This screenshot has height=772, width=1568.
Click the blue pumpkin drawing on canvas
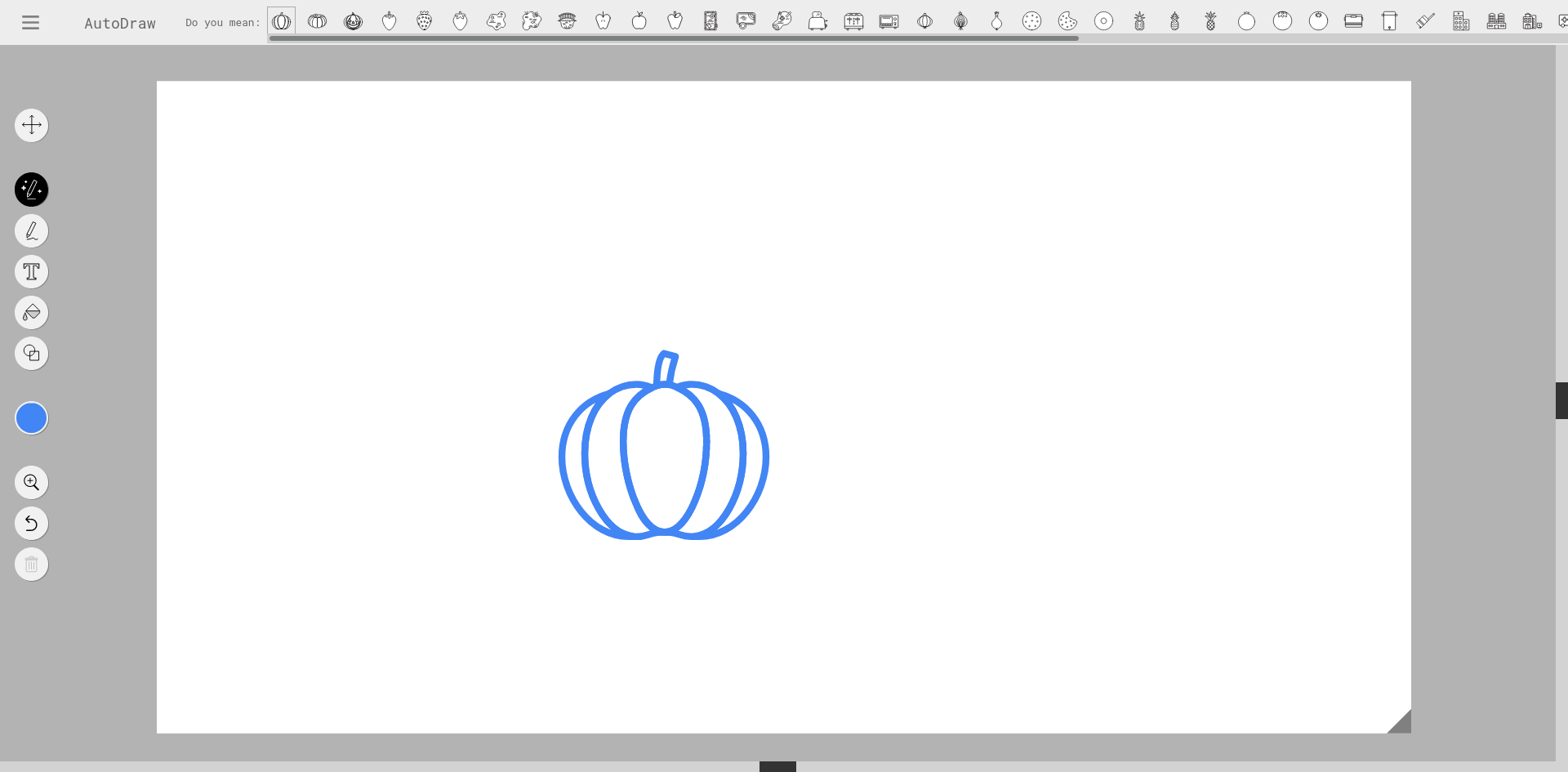pyautogui.click(x=664, y=446)
